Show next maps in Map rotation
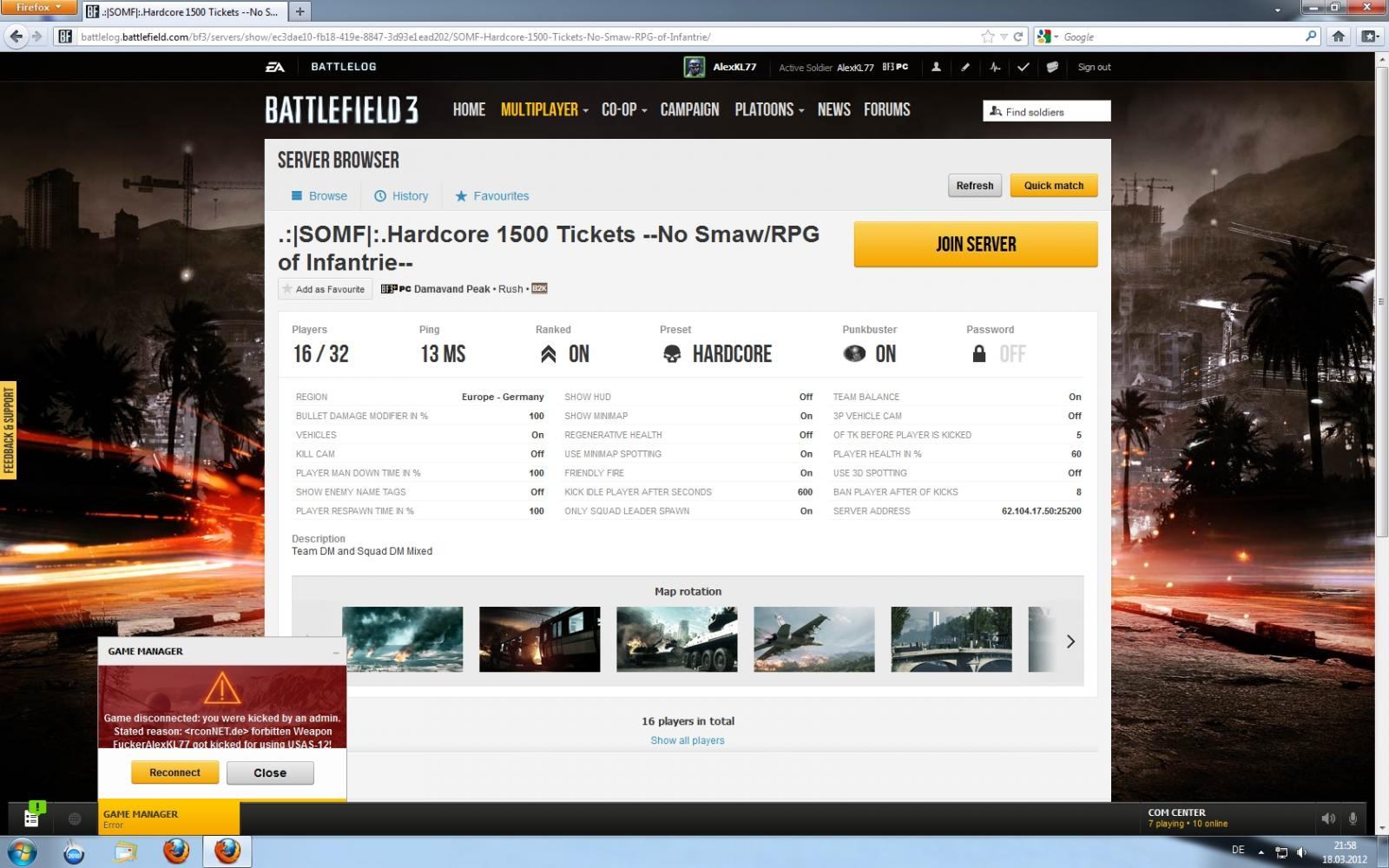 coord(1070,641)
